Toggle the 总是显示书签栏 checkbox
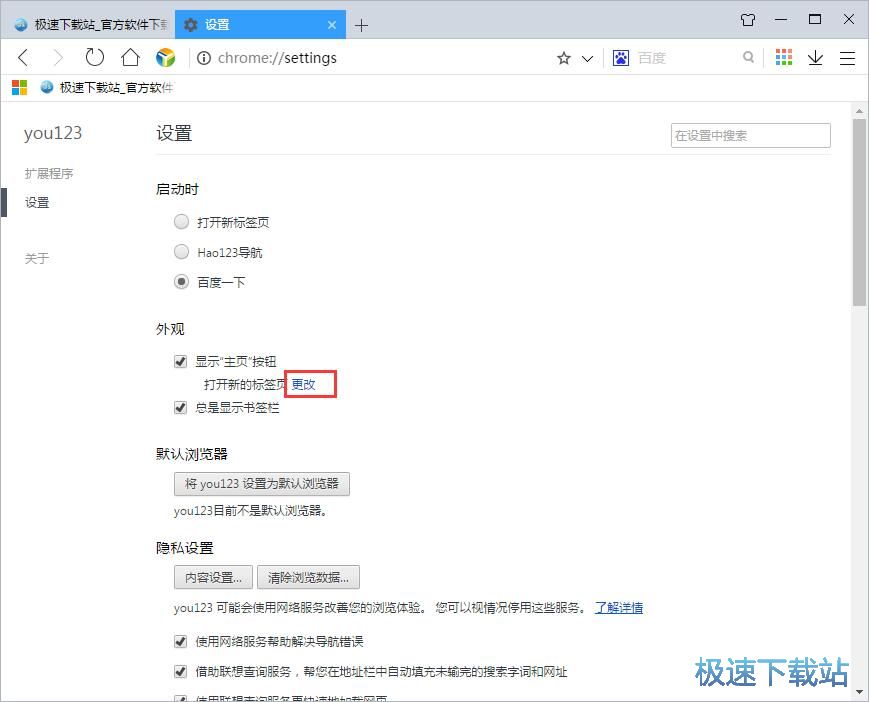The width and height of the screenshot is (869, 702). coord(181,408)
